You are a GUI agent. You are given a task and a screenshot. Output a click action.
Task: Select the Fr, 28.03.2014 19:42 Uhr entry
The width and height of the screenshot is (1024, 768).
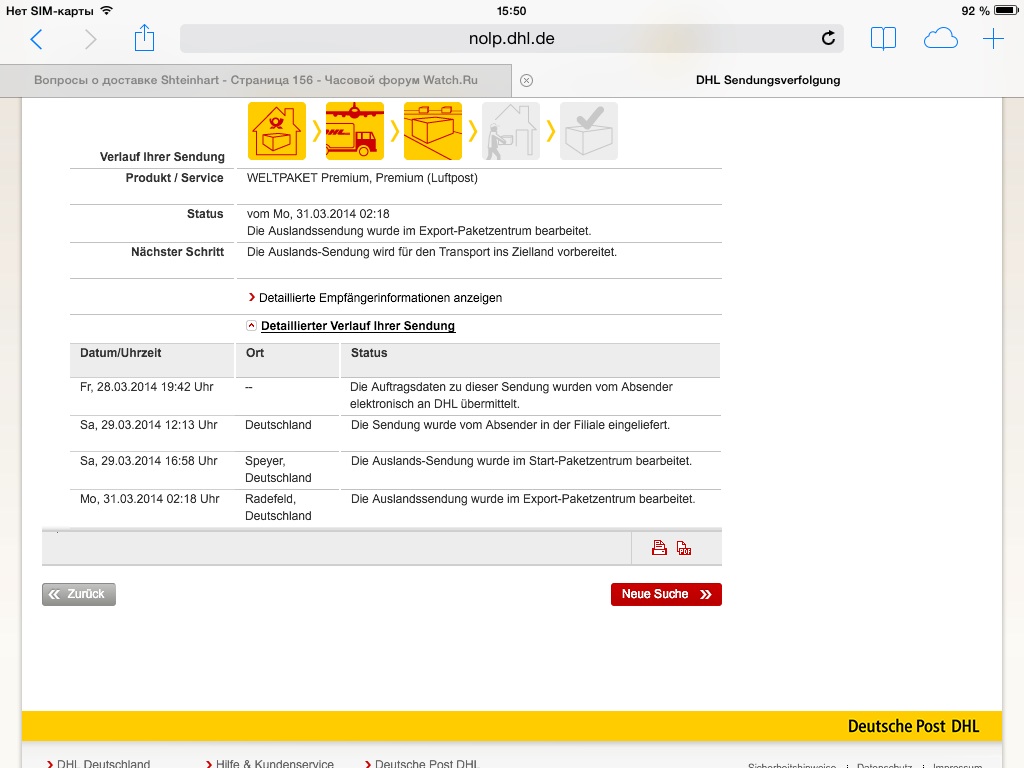click(x=147, y=387)
